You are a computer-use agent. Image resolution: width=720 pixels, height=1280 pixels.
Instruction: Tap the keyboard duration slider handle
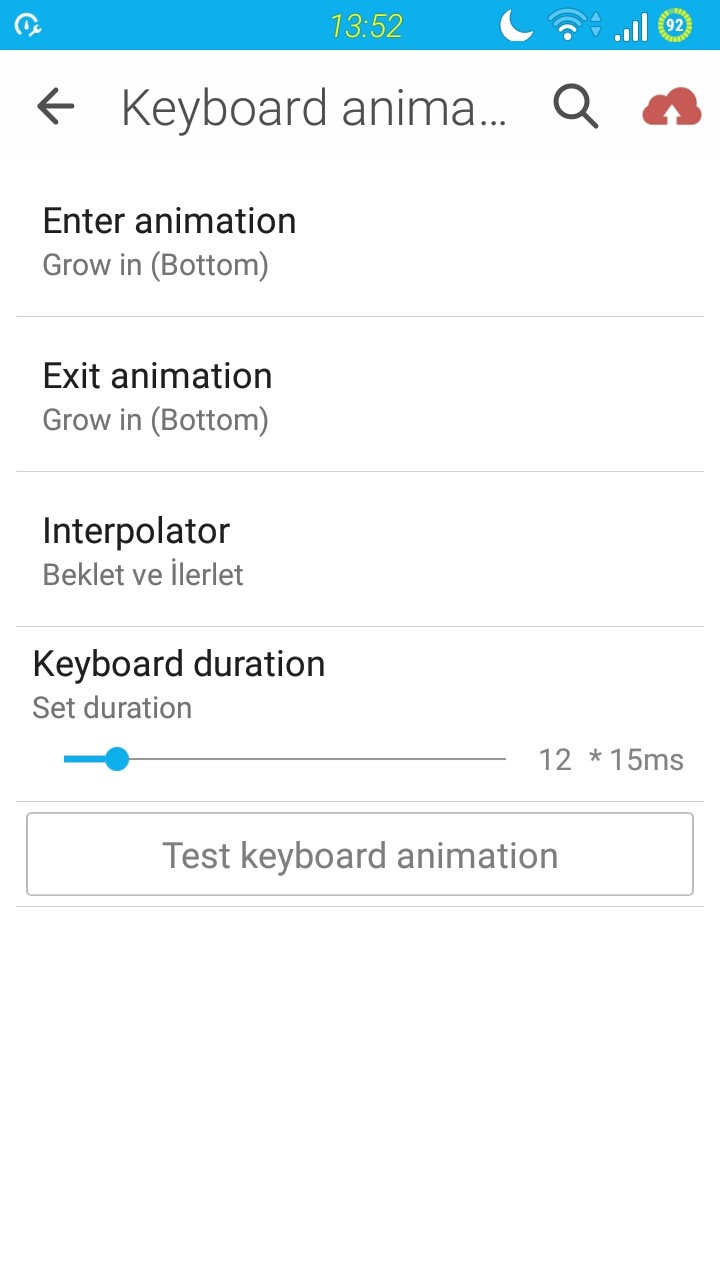[117, 759]
